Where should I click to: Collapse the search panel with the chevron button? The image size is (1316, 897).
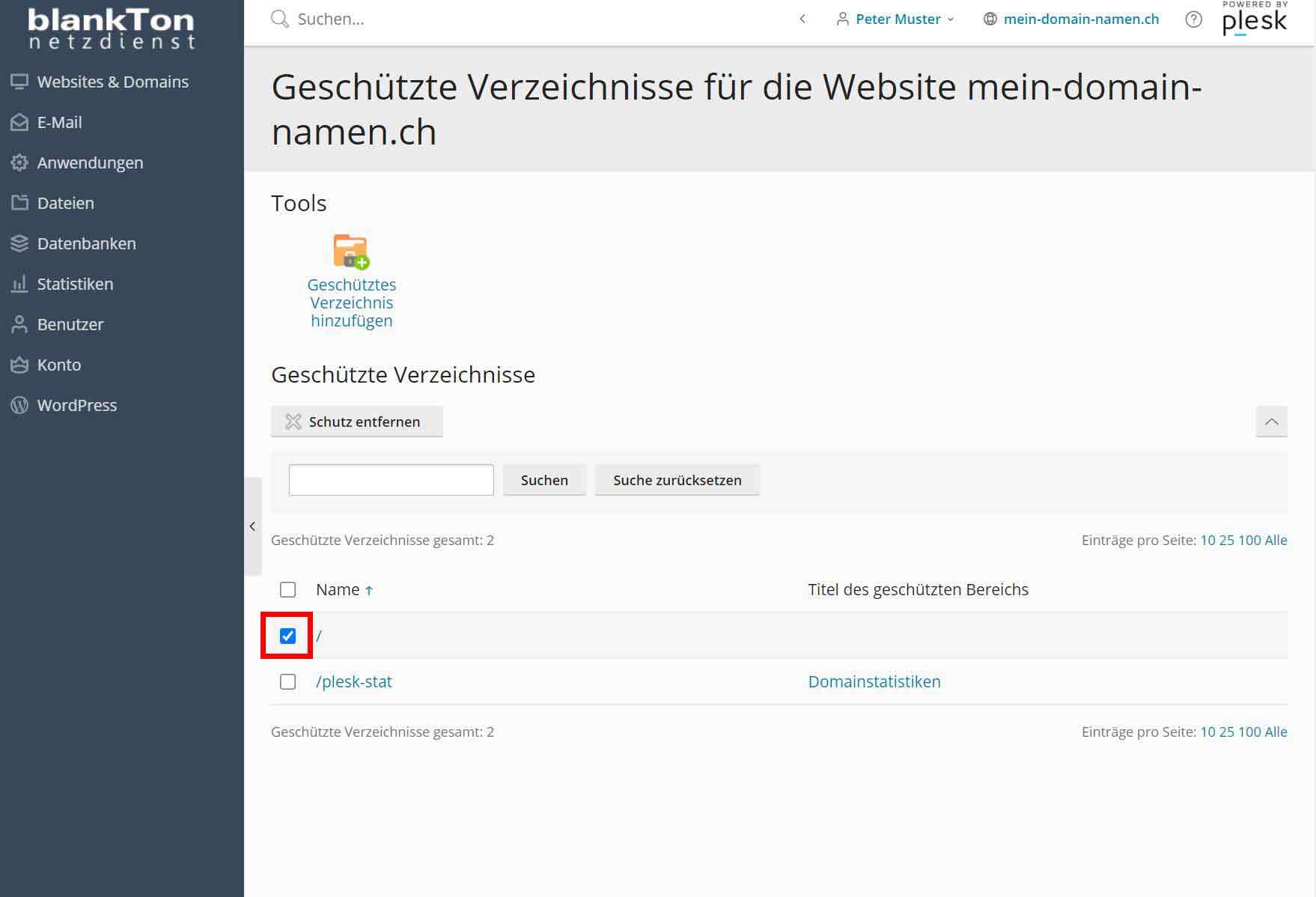[x=1271, y=422]
